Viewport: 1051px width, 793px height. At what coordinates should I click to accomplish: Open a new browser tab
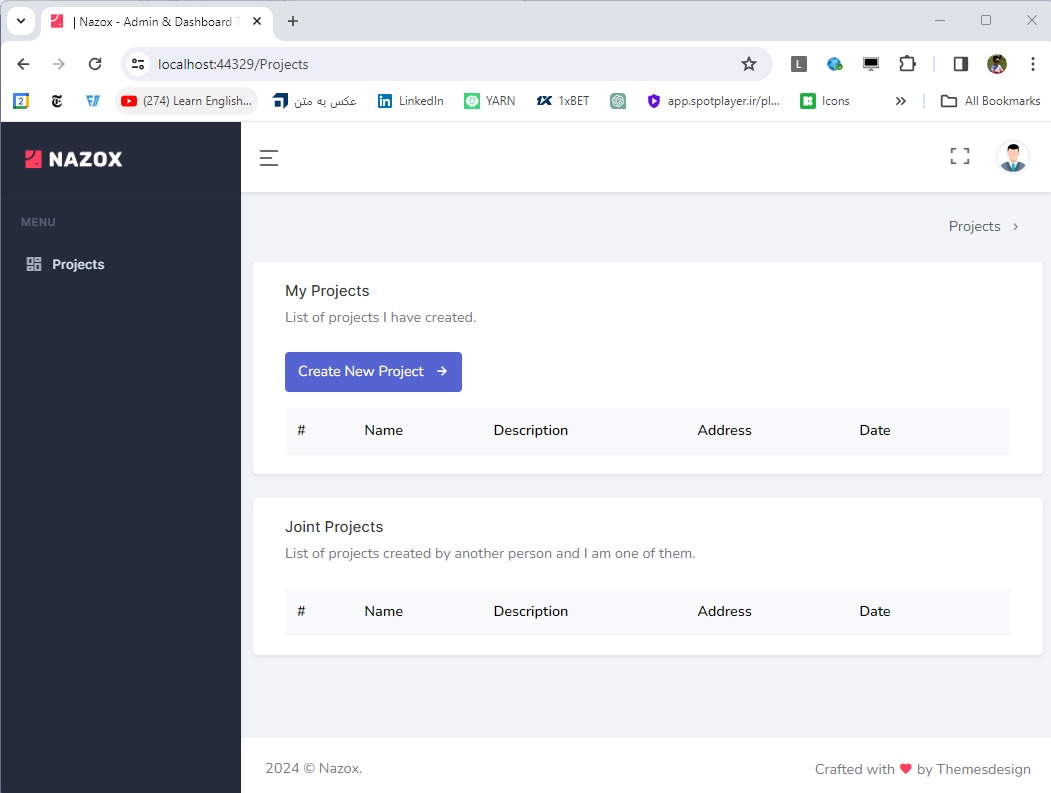tap(293, 21)
